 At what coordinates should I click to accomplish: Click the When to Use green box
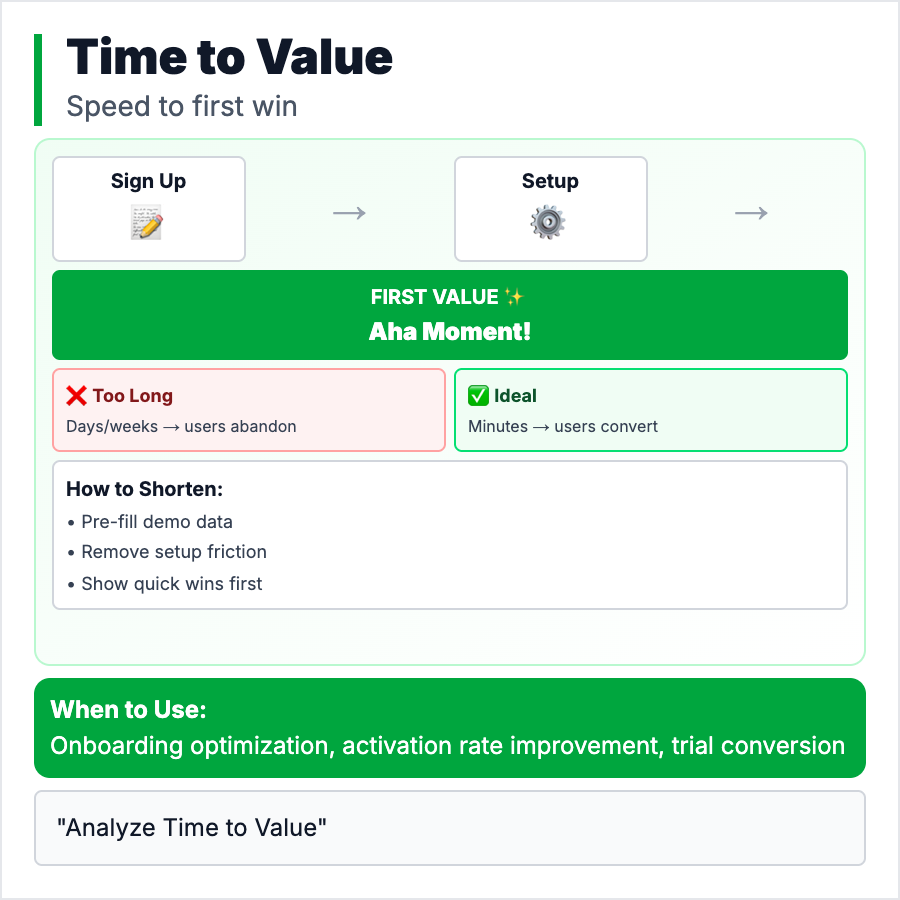pyautogui.click(x=450, y=728)
